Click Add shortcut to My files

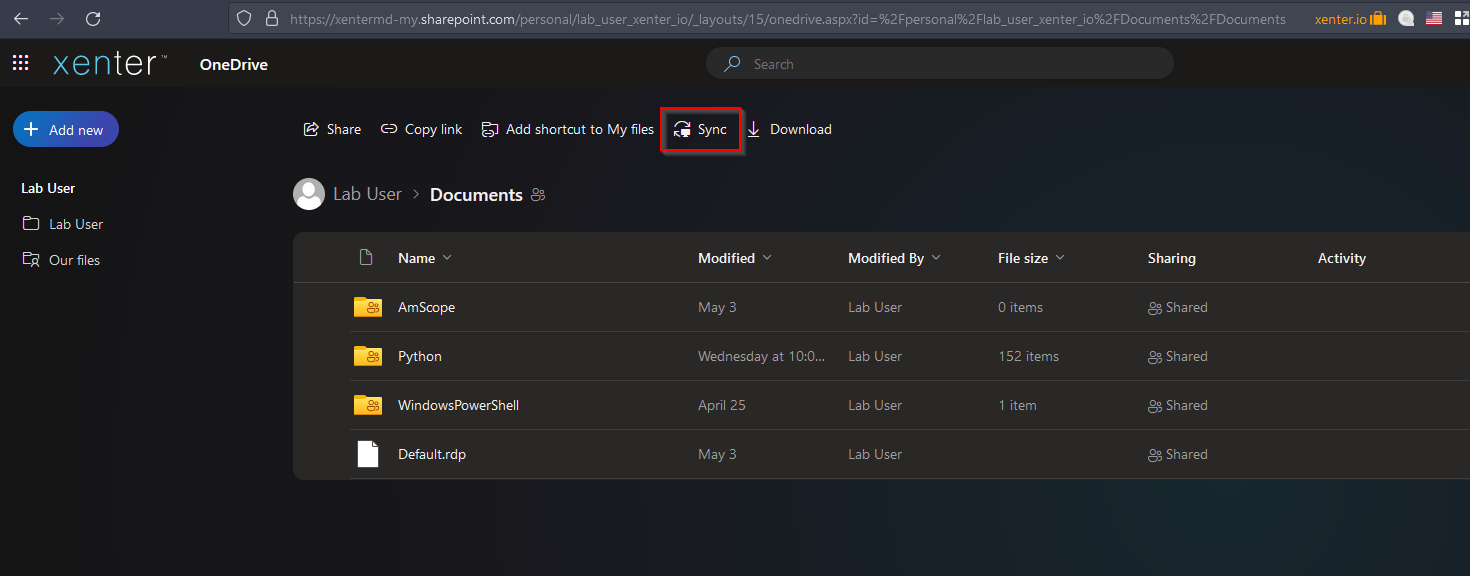tap(567, 129)
